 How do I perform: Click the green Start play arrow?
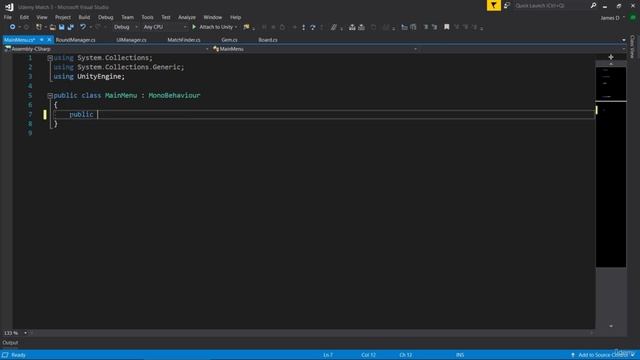coord(194,27)
